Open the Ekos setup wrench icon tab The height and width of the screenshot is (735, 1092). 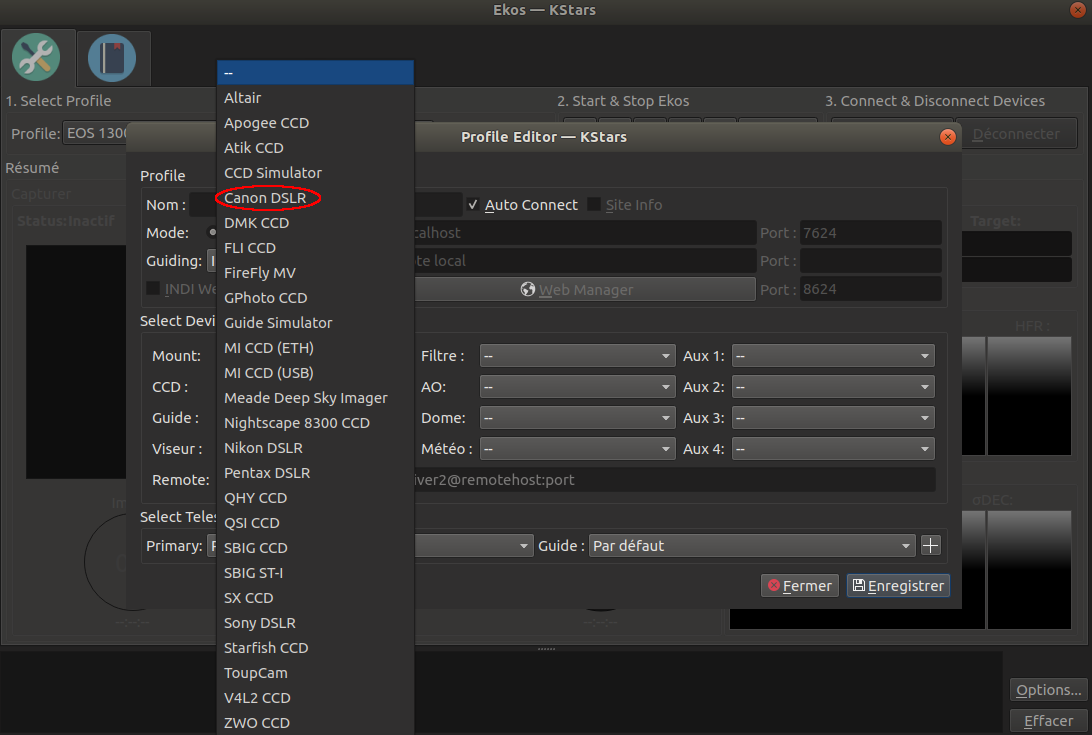tap(36, 57)
